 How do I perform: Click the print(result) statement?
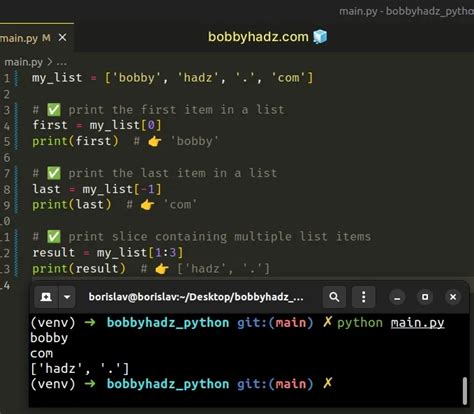[79, 268]
